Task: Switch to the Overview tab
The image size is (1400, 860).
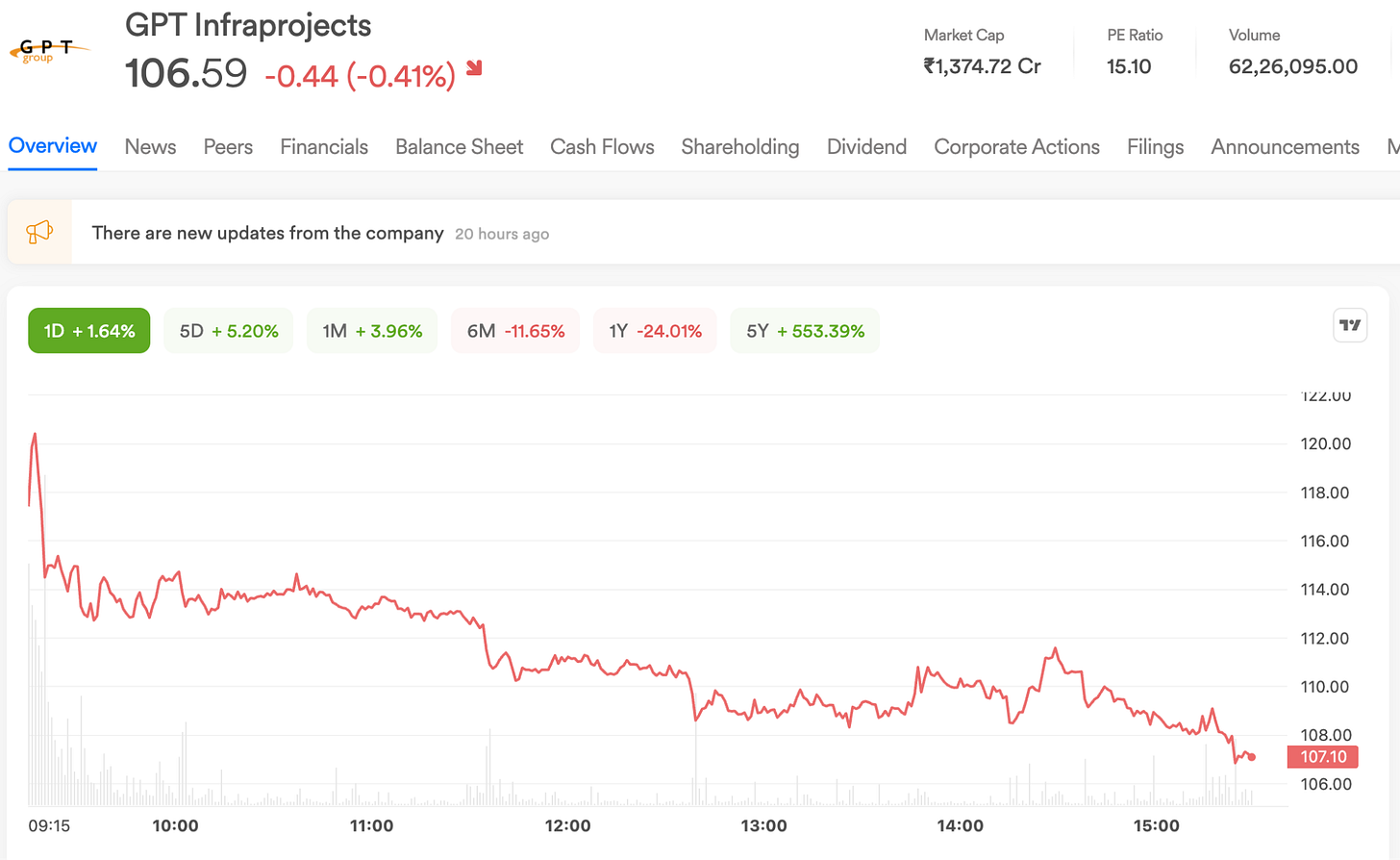Action: coord(53,146)
